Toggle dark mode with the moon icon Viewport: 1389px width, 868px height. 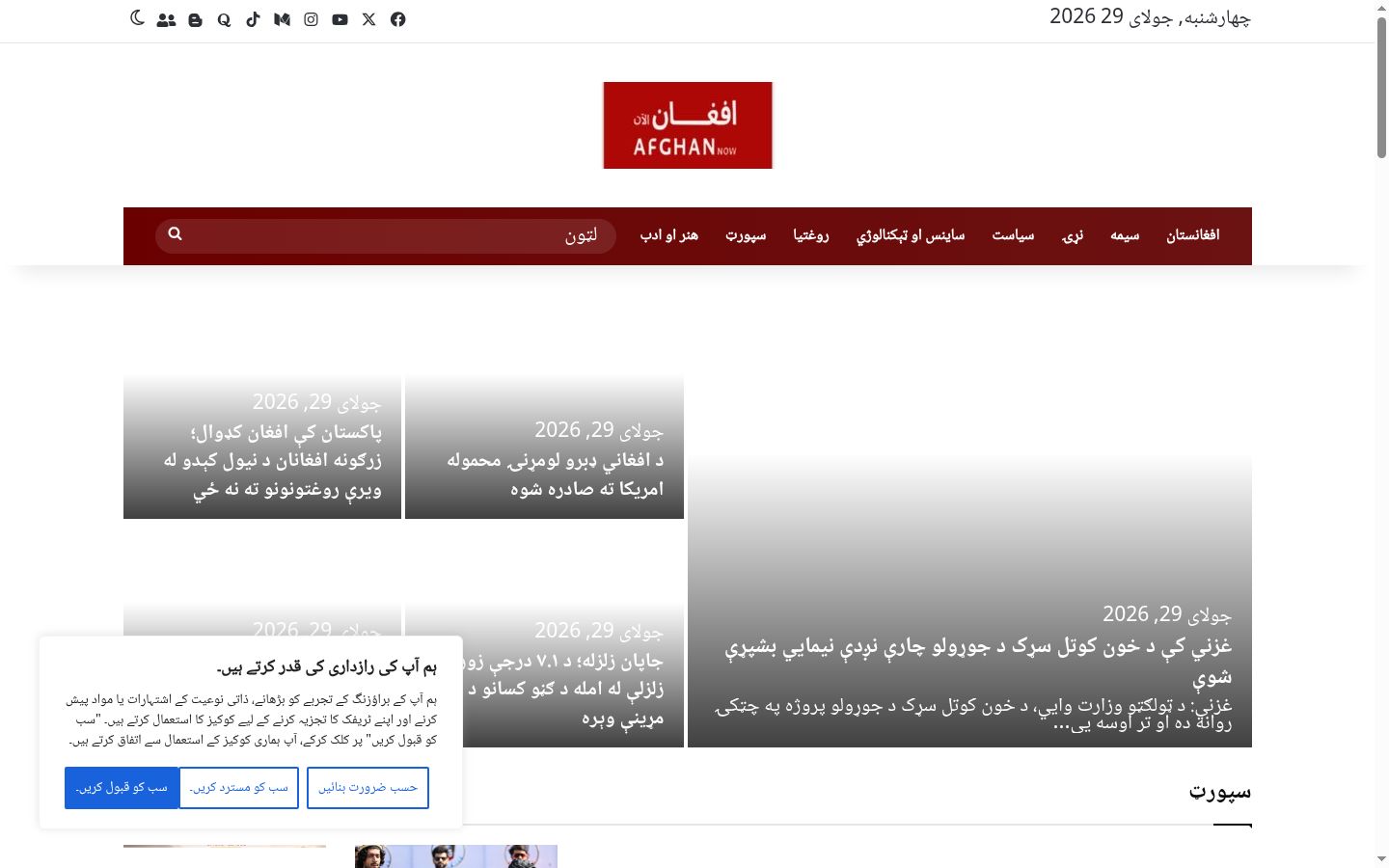137,18
